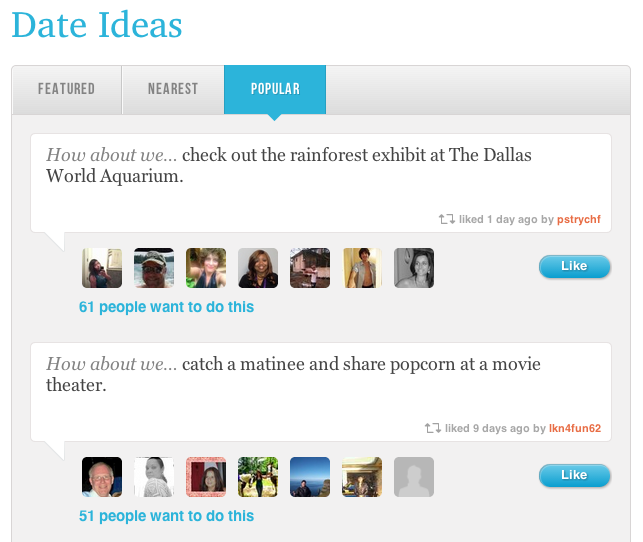
Task: Like the matinee and popcorn date idea
Action: pos(574,476)
